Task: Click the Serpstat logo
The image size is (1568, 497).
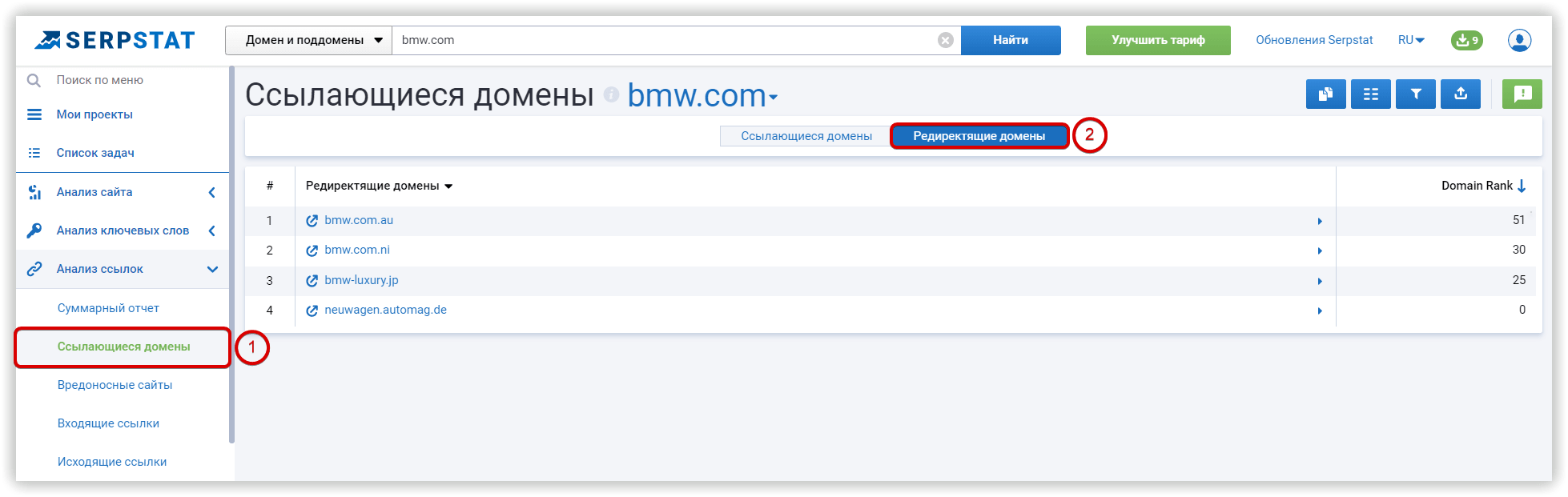Action: pyautogui.click(x=115, y=40)
